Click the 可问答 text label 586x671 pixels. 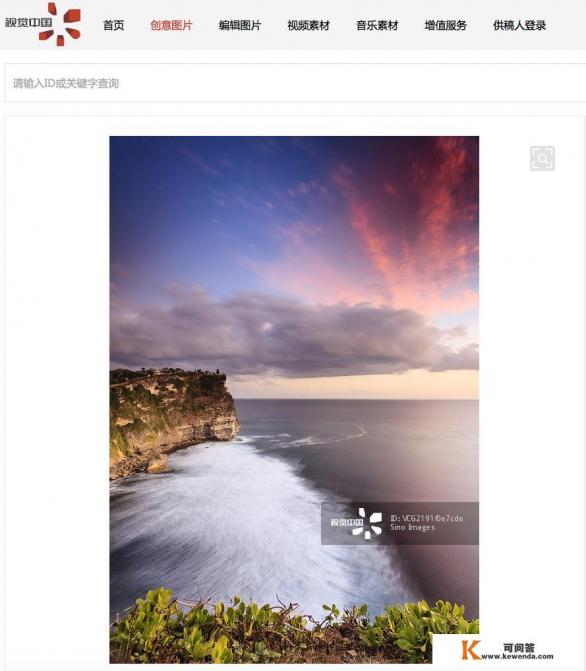(x=519, y=647)
